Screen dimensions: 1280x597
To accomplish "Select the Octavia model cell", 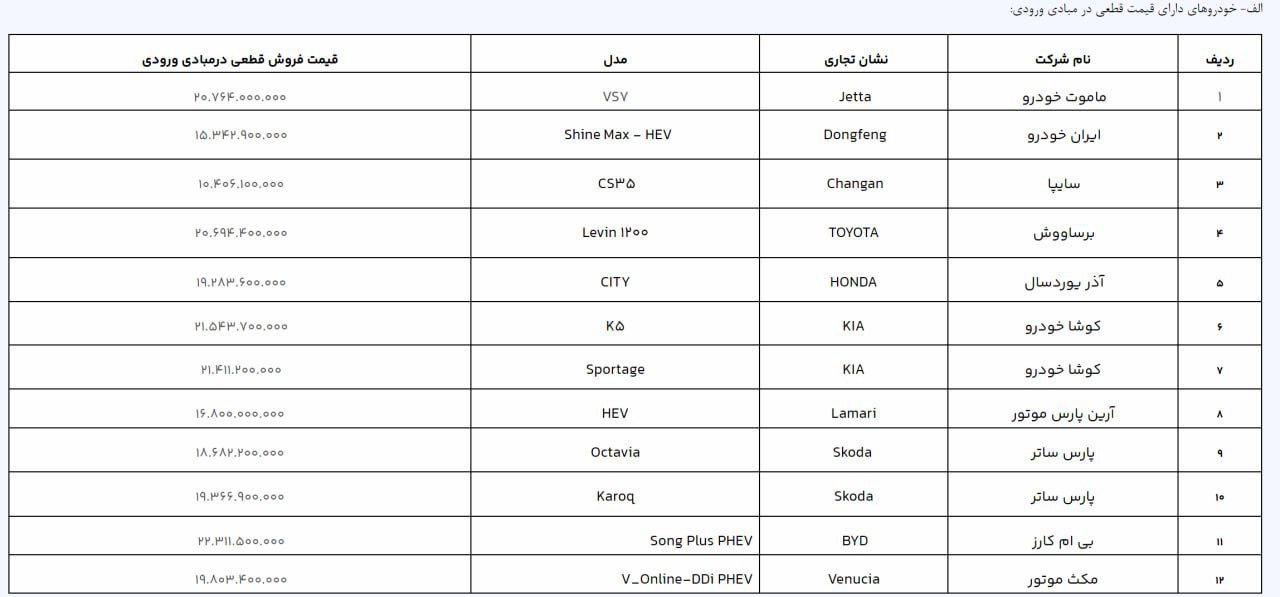I will 615,452.
